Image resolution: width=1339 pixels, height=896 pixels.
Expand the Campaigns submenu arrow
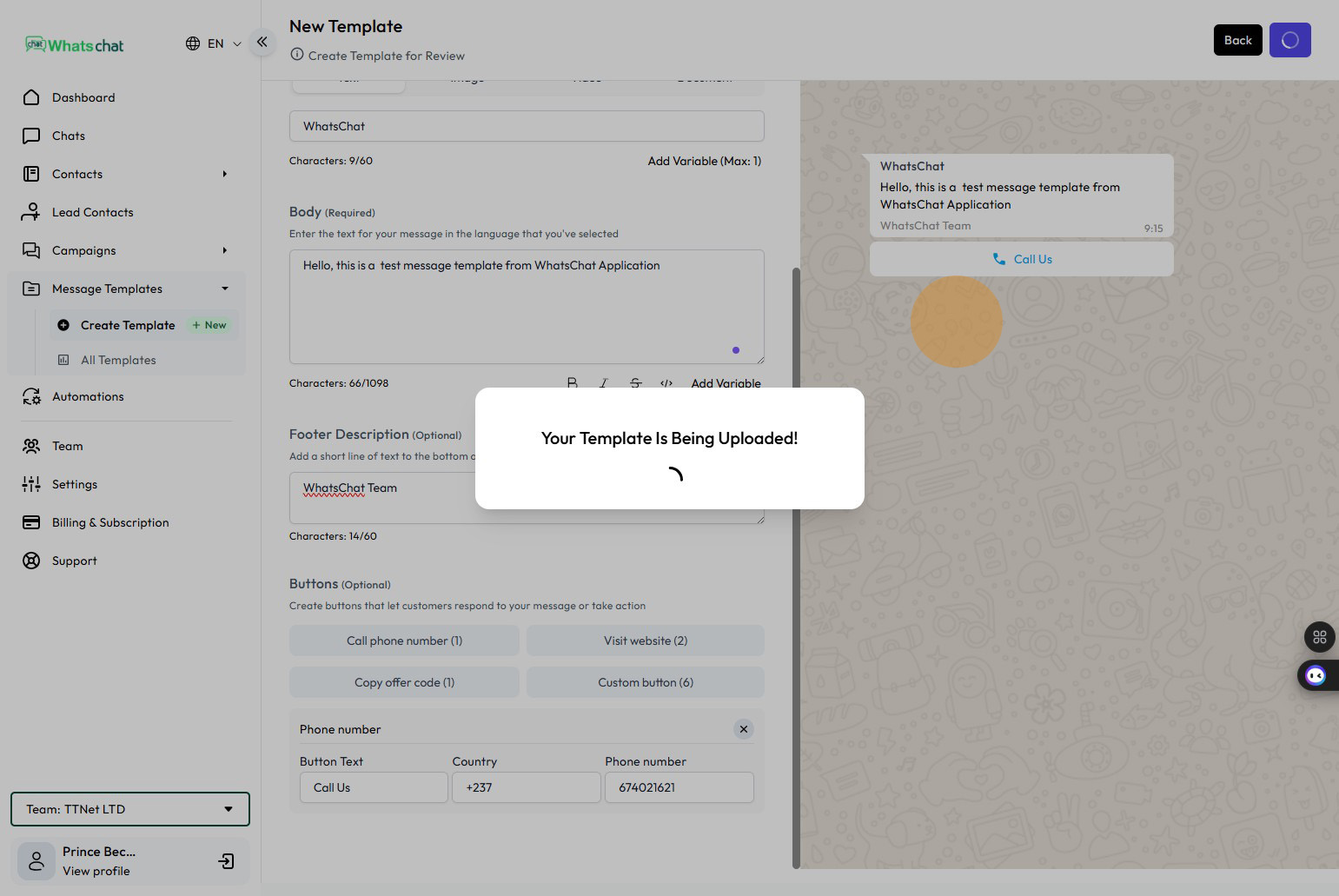224,250
